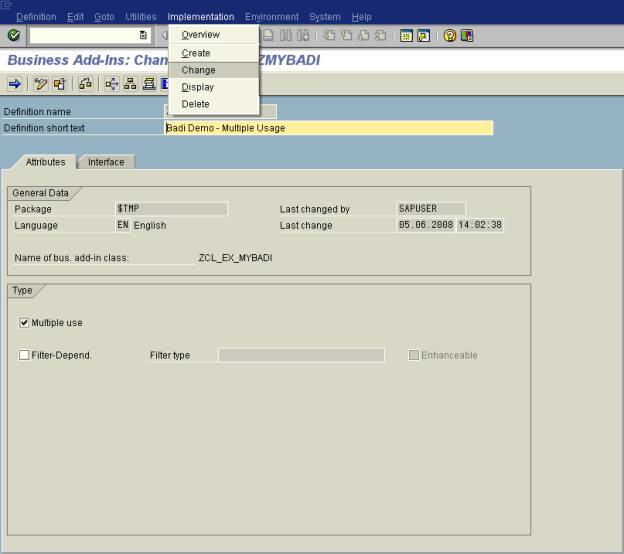Open the command field history dropdown
Viewport: 624px width, 554px height.
click(143, 35)
